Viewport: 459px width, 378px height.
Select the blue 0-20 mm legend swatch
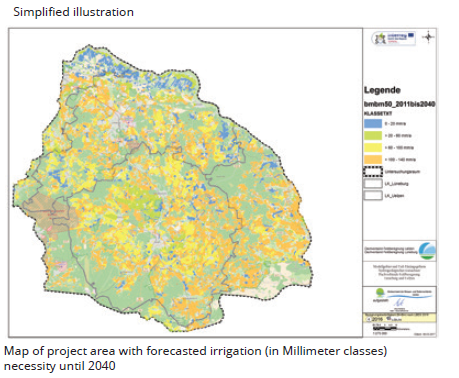373,124
